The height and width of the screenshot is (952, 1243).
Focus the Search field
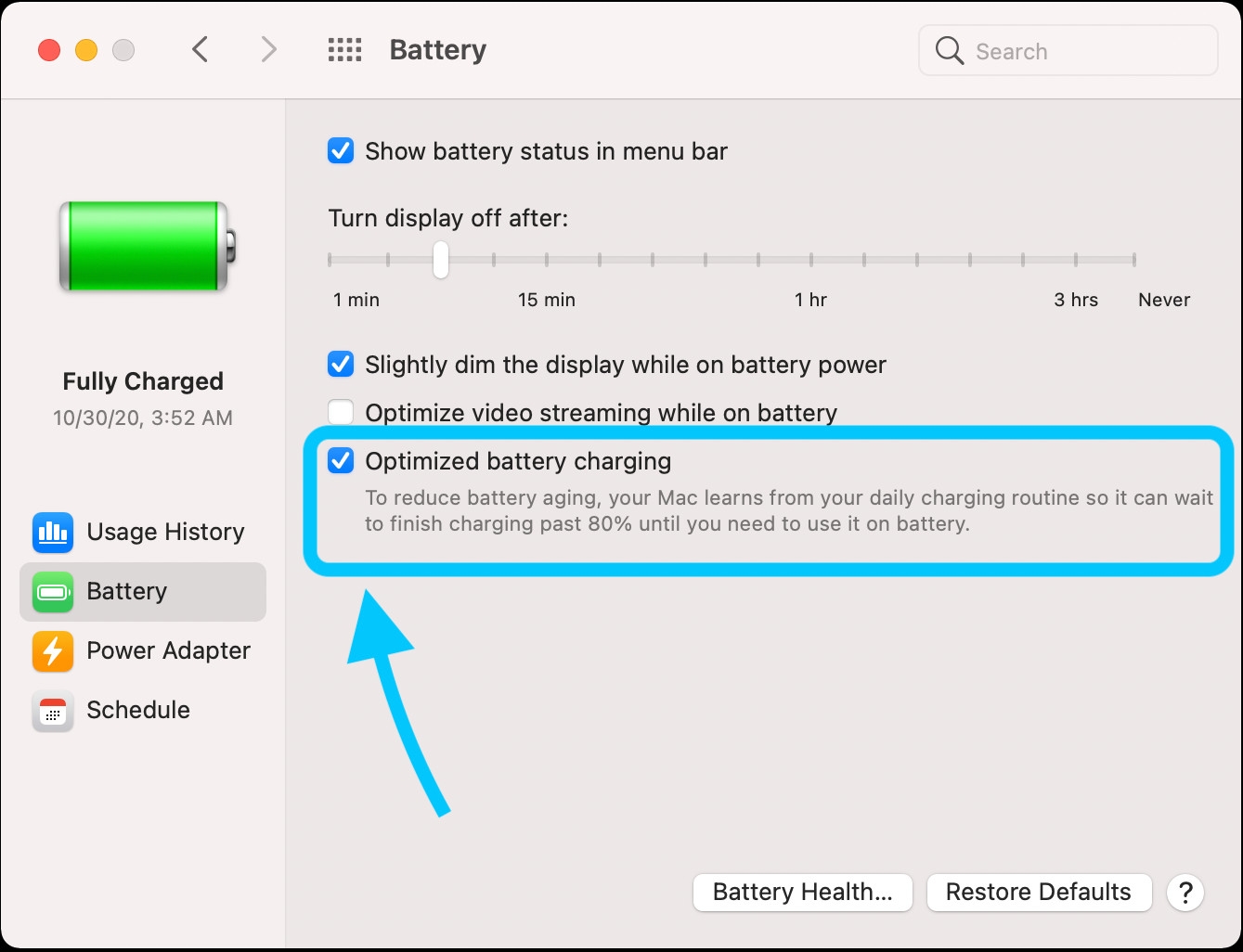(x=1068, y=50)
